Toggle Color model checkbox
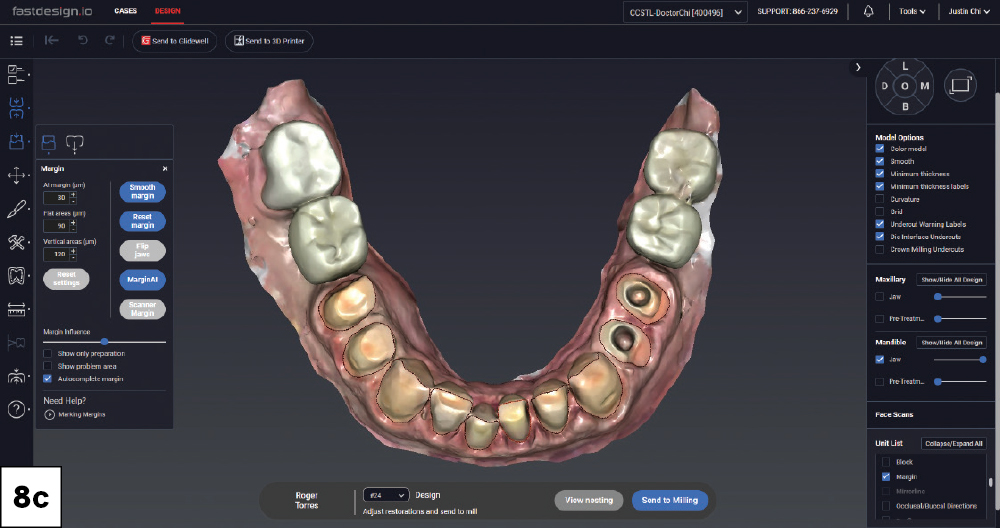Viewport: 1000px width, 528px height. coord(880,149)
